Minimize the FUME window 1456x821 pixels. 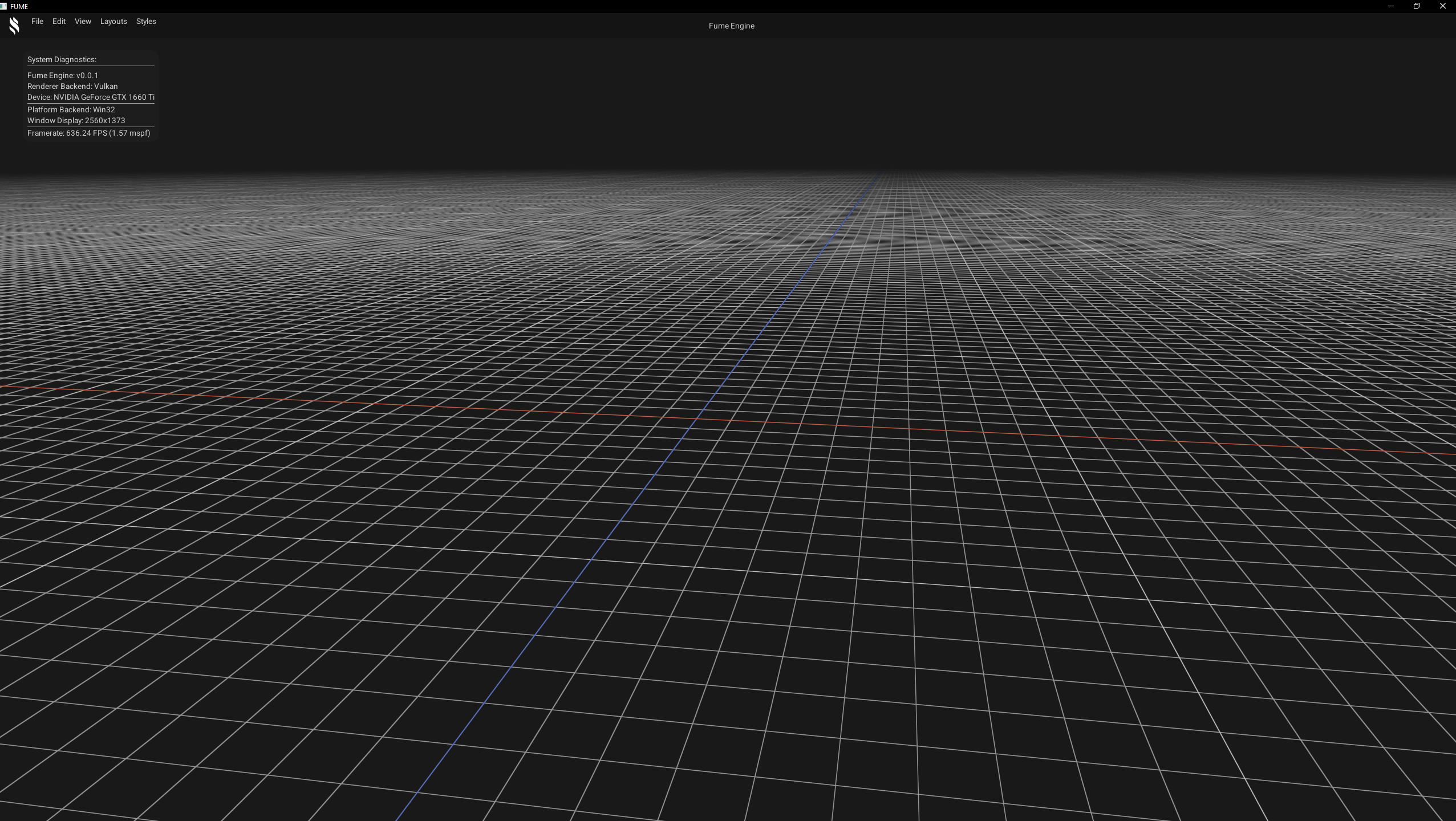1390,6
